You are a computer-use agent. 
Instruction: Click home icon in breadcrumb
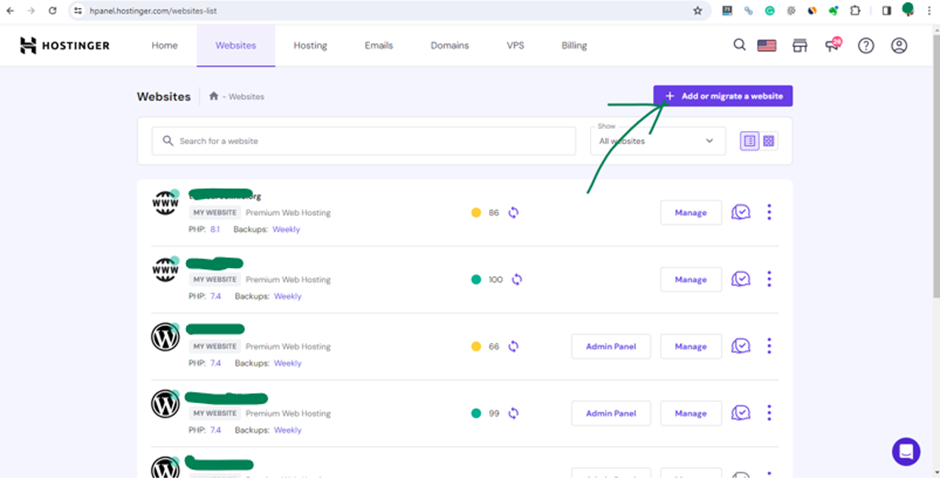213,96
